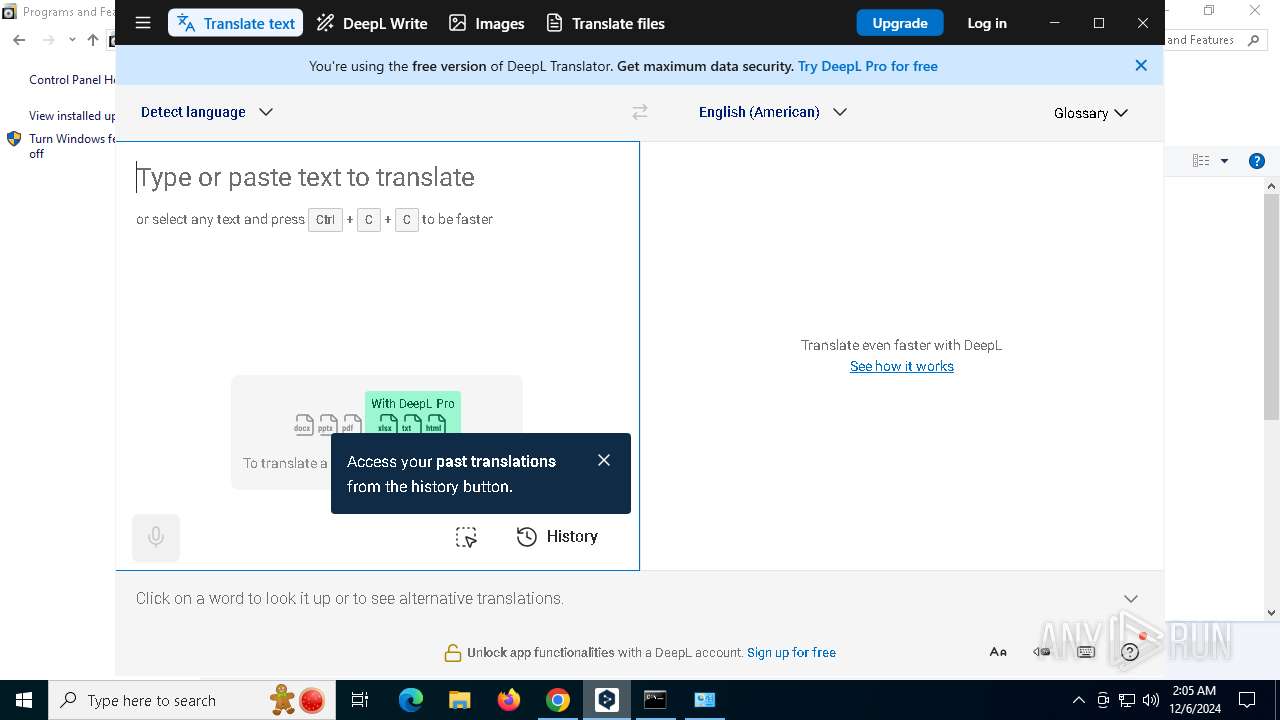Open help in Programs and Features window
This screenshot has width=1280, height=720.
click(x=1257, y=161)
